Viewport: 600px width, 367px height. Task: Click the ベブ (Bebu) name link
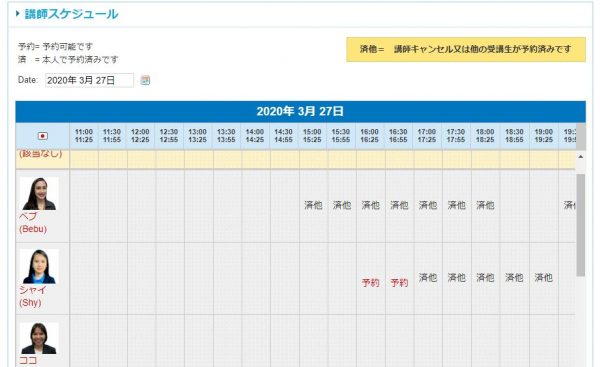[x=33, y=222]
